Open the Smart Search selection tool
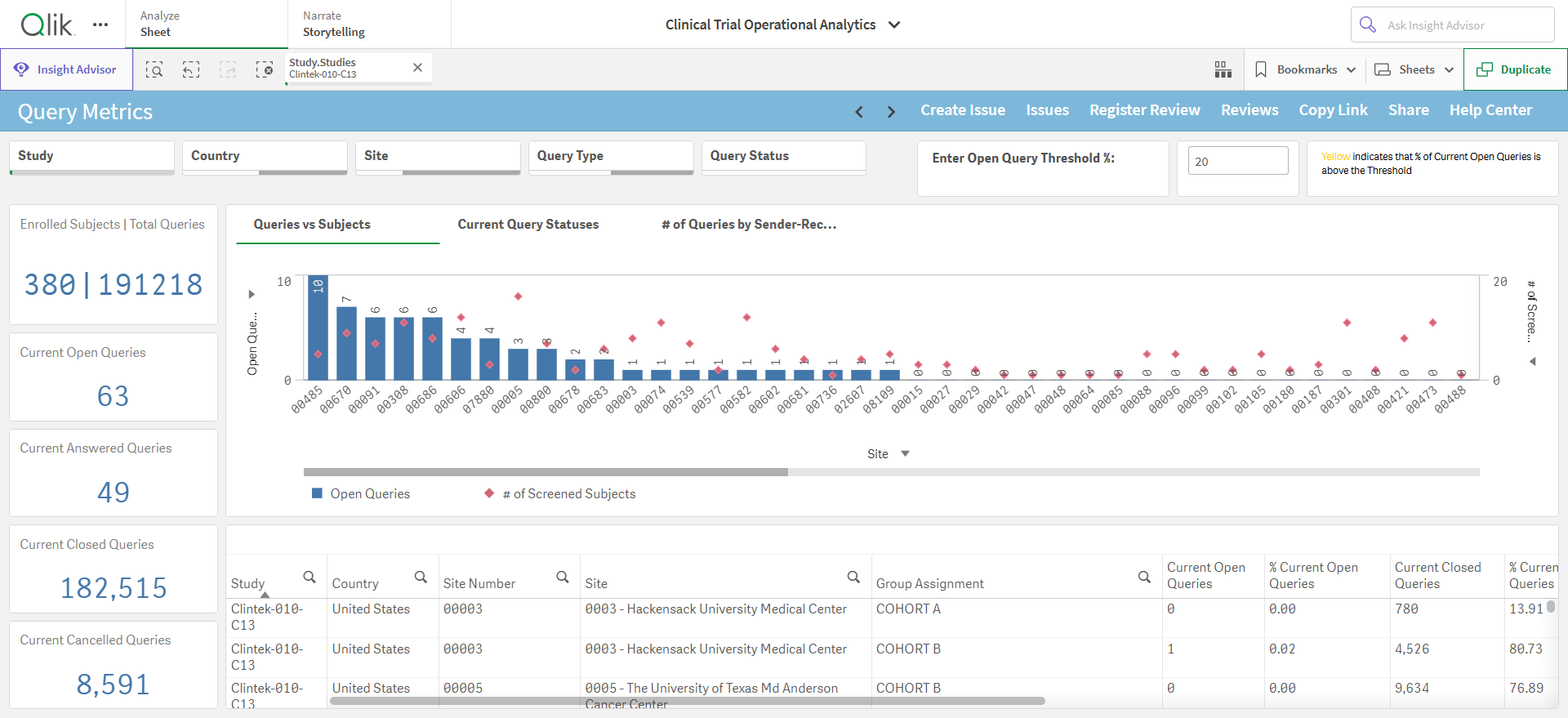1568x718 pixels. pos(154,69)
